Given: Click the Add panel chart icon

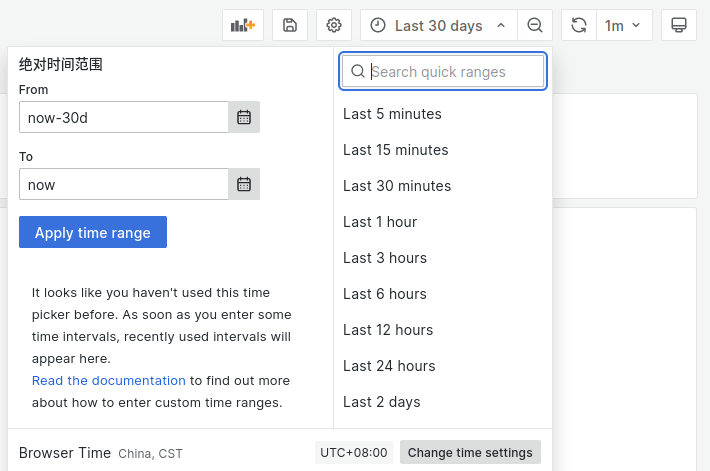Looking at the screenshot, I should (x=243, y=25).
